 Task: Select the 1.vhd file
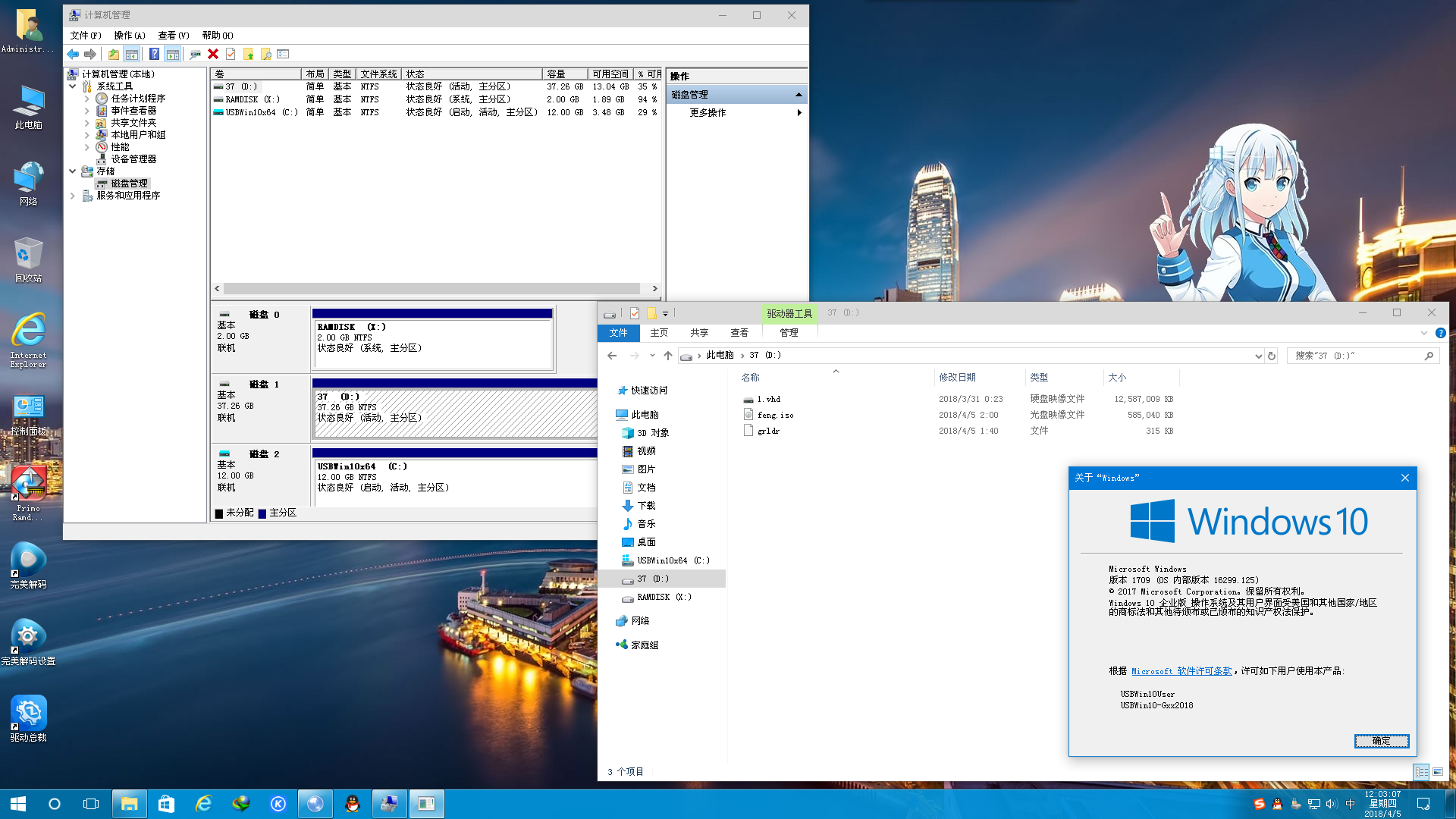tap(768, 399)
